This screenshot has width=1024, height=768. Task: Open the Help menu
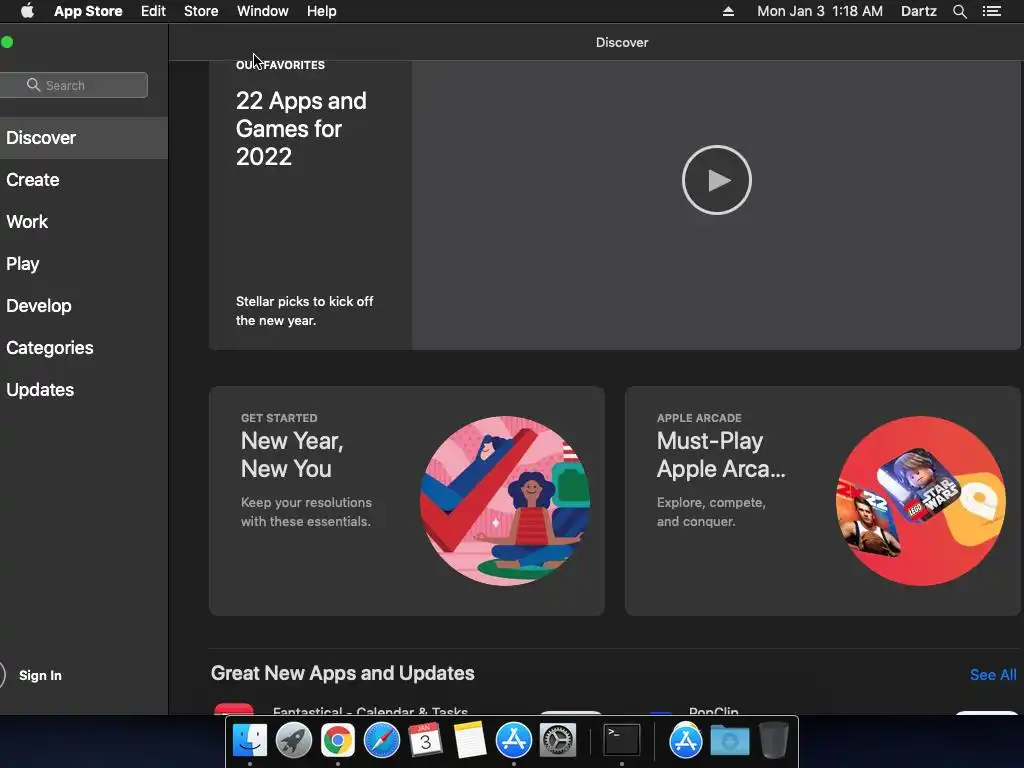[321, 11]
